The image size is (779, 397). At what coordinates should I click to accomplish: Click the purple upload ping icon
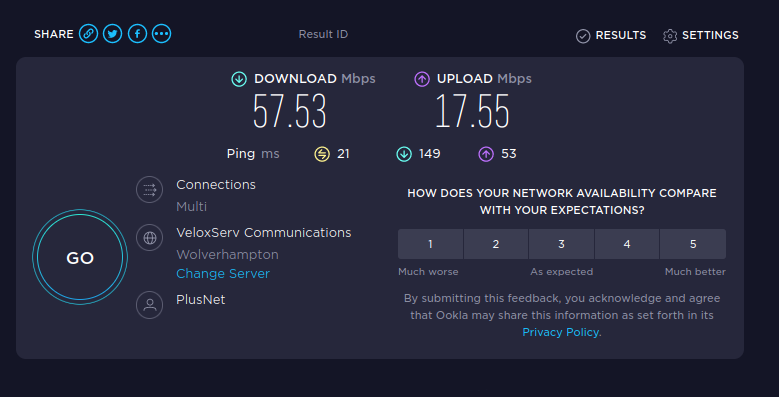(486, 154)
